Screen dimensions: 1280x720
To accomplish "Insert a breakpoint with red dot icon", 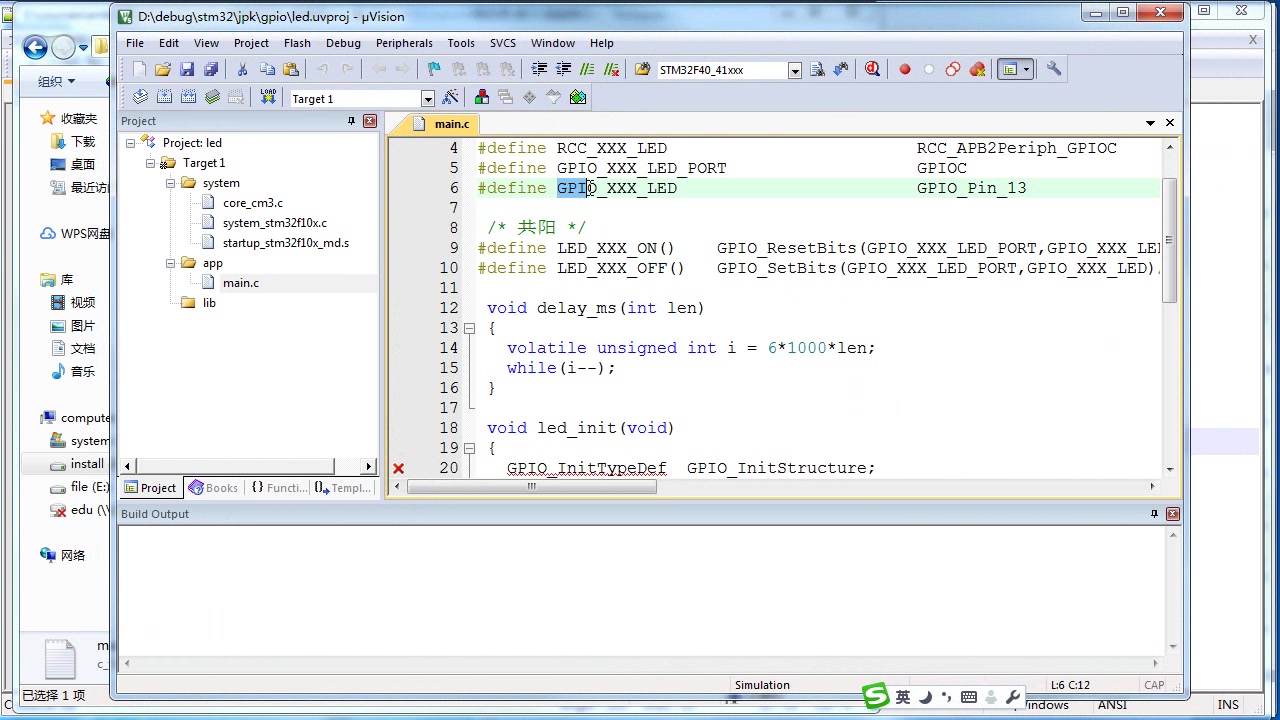I will pos(905,69).
